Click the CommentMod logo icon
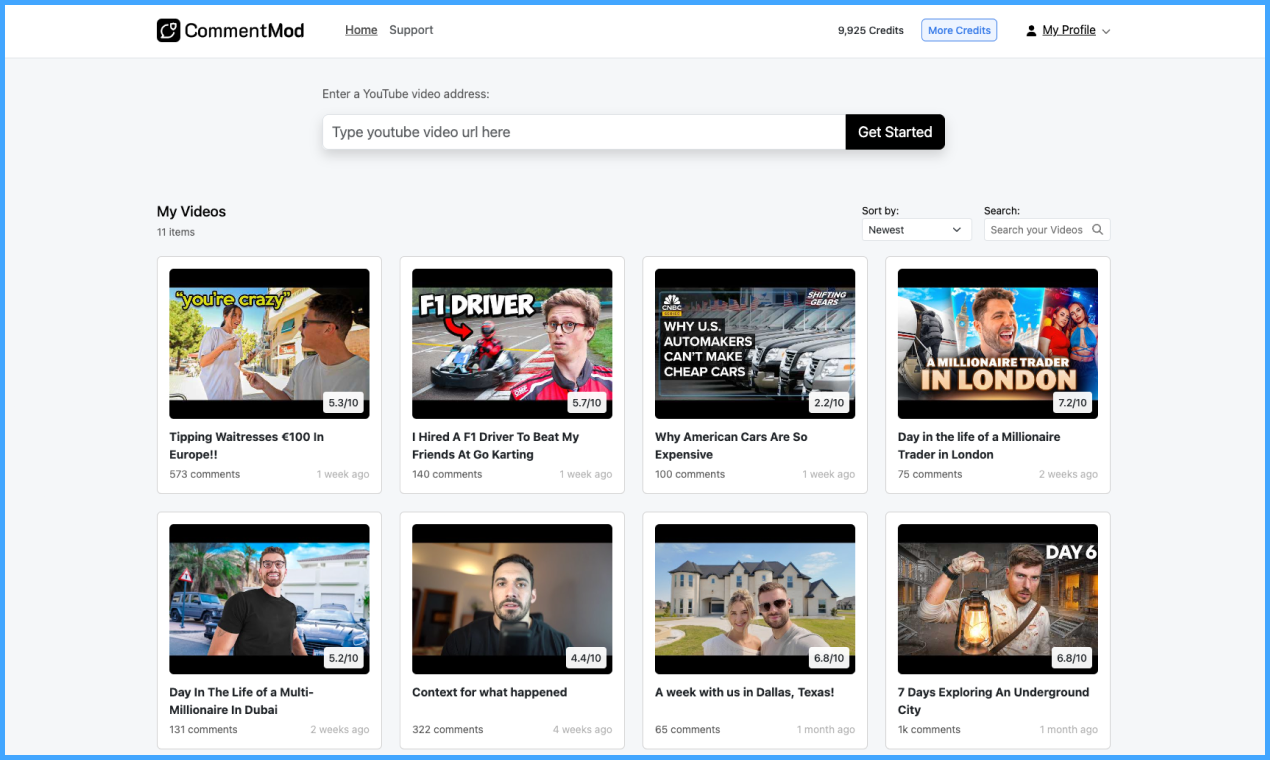 (x=168, y=30)
